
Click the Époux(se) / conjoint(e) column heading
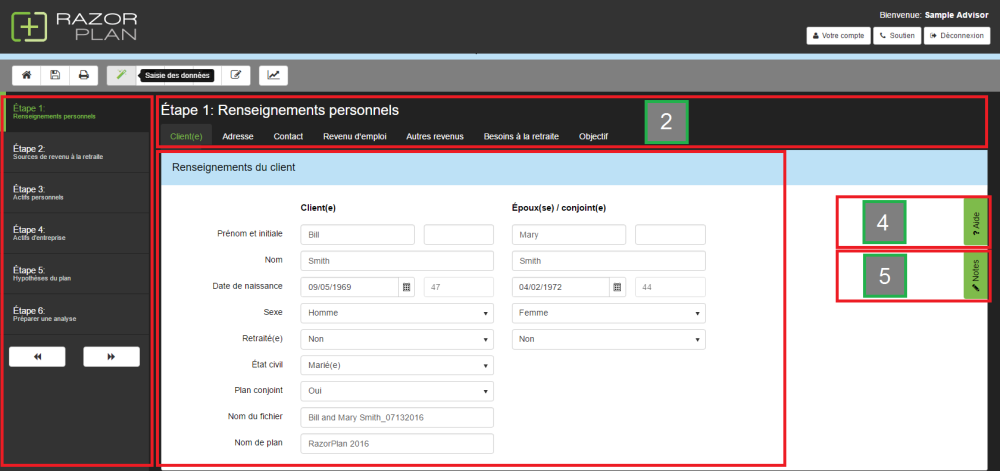tap(559, 207)
